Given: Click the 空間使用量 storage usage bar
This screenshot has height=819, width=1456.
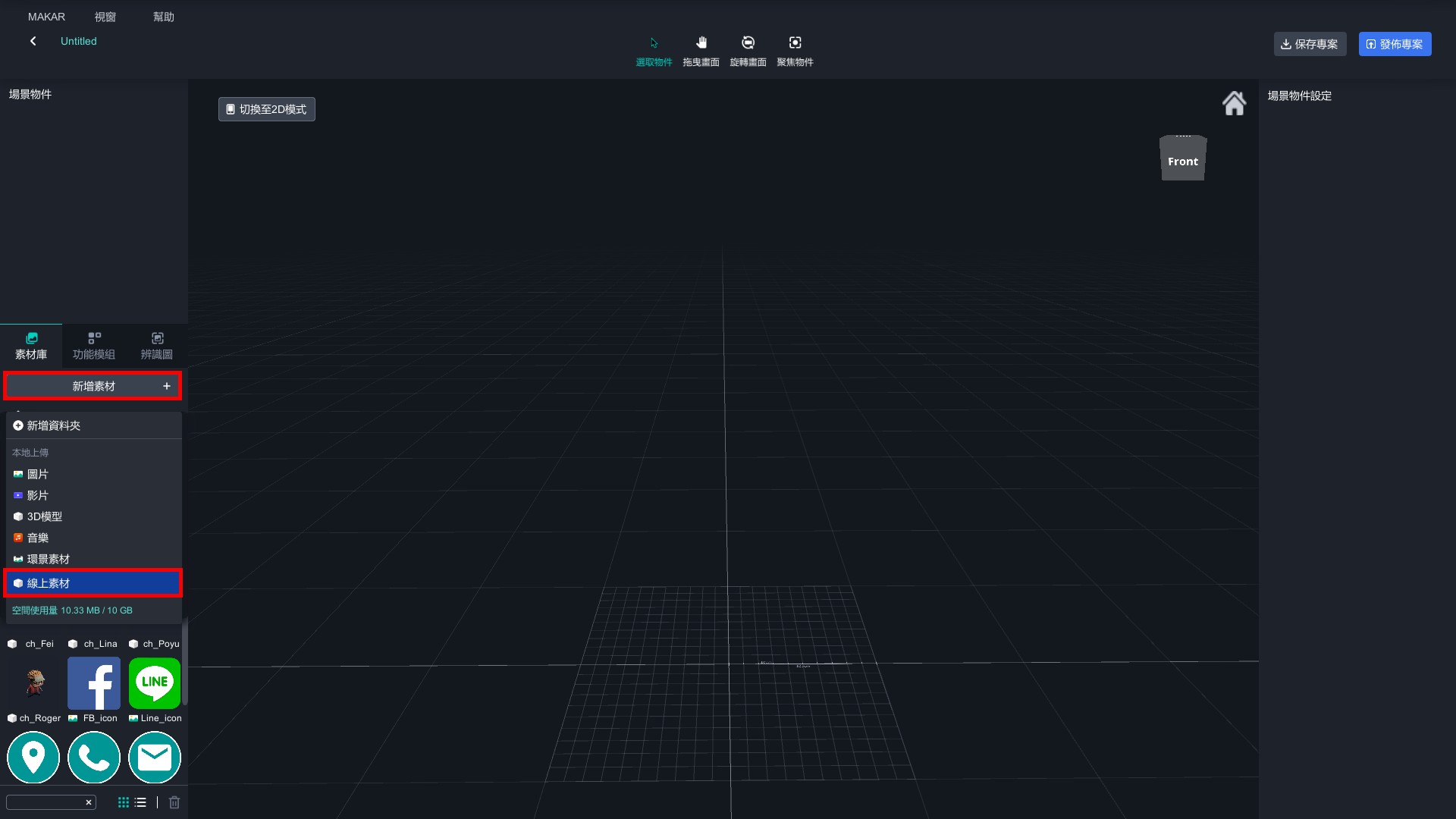Looking at the screenshot, I should [72, 610].
